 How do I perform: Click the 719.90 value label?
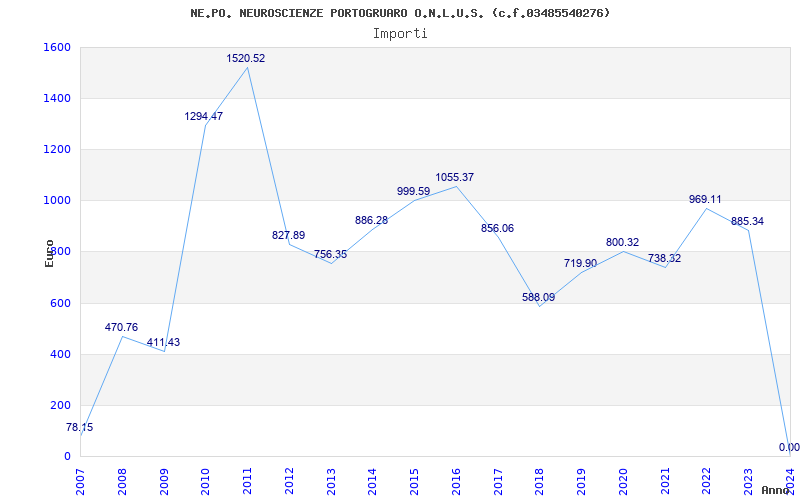581,263
